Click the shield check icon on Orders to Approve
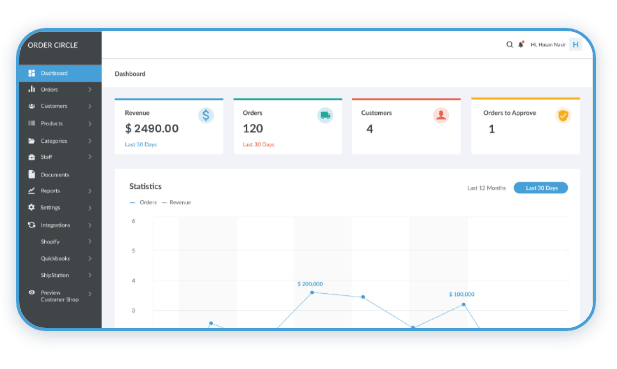Screen dimensions: 617x369 (x=563, y=115)
